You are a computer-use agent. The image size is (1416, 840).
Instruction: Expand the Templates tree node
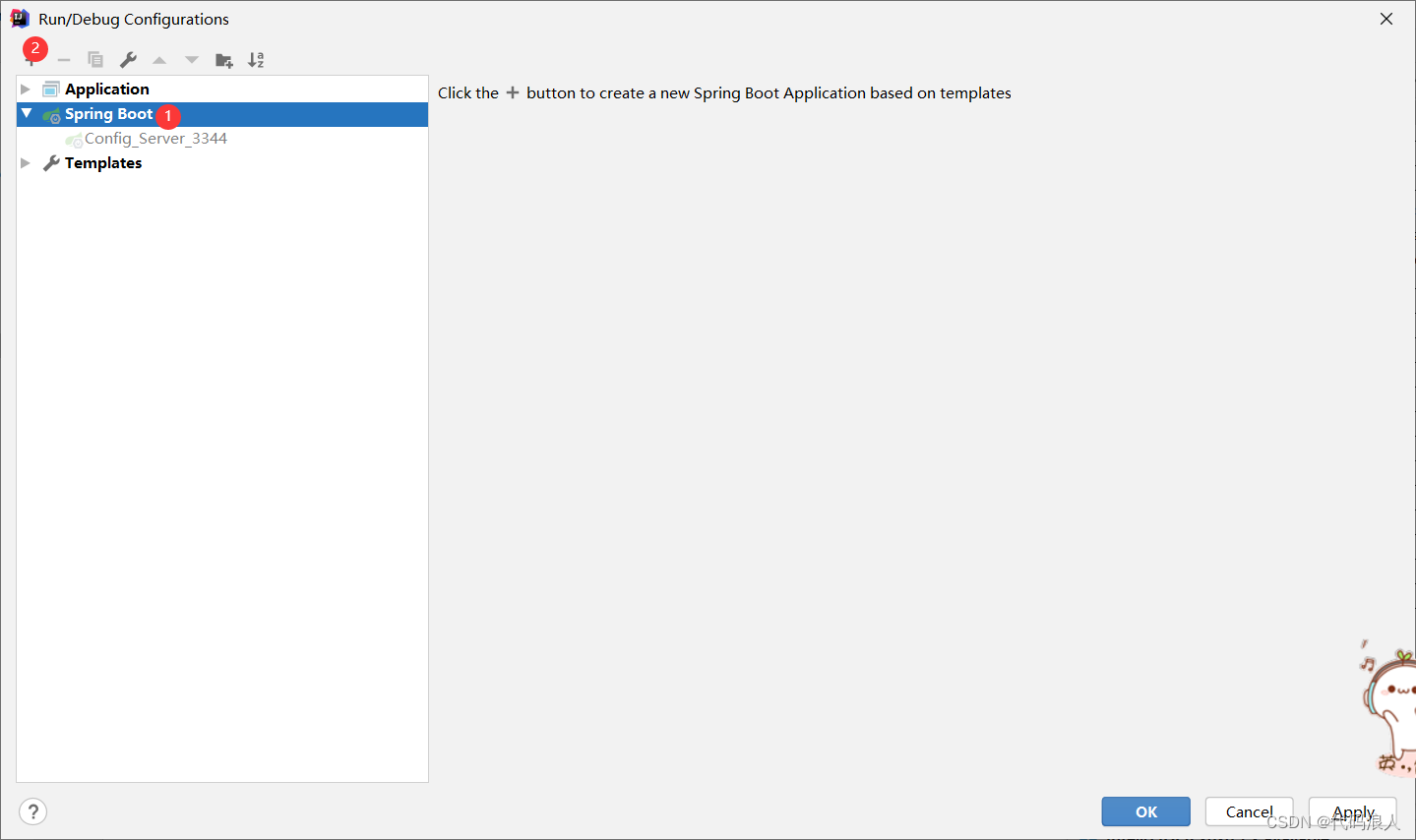tap(26, 163)
